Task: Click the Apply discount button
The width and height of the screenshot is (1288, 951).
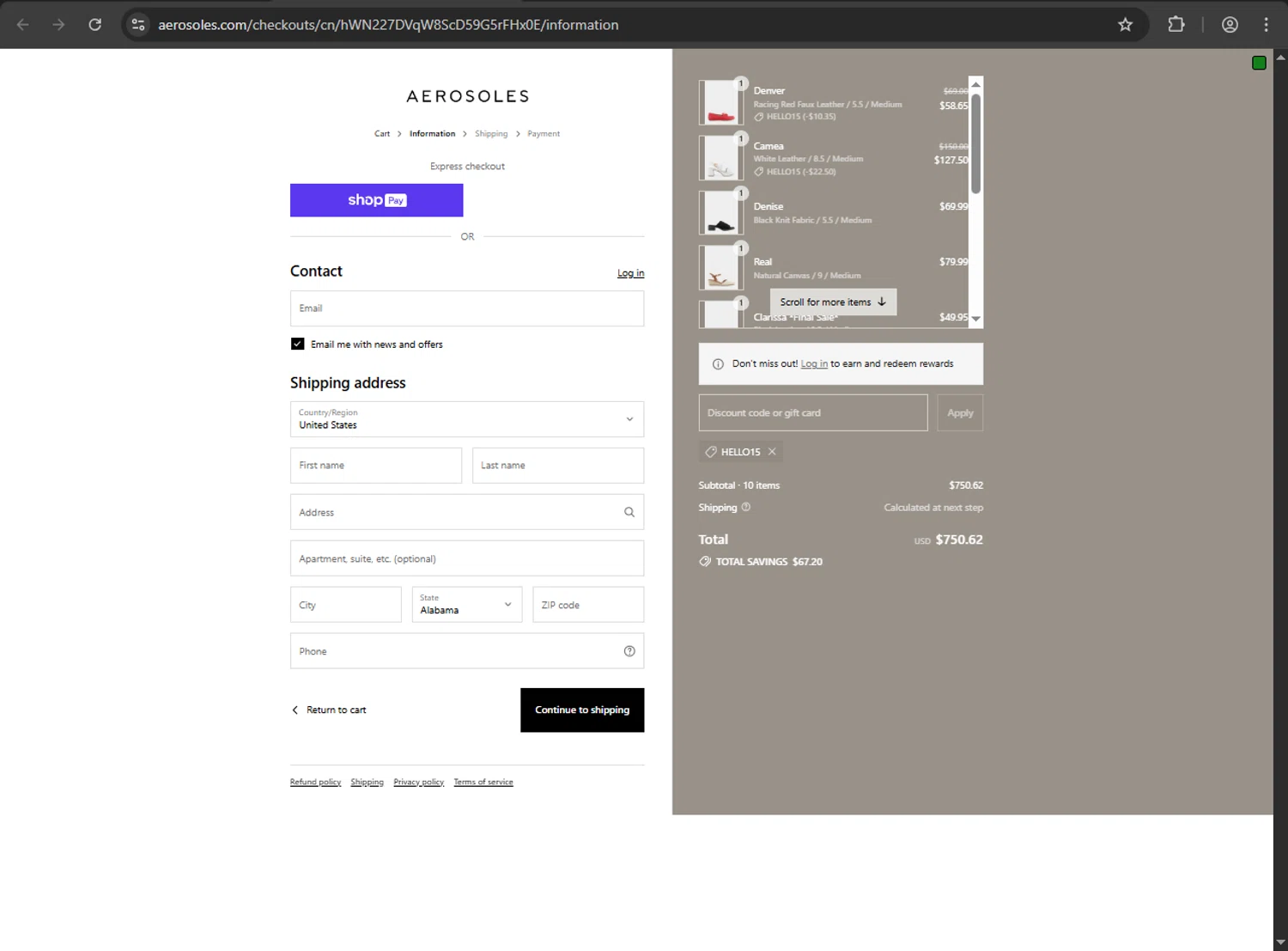Action: pyautogui.click(x=960, y=413)
